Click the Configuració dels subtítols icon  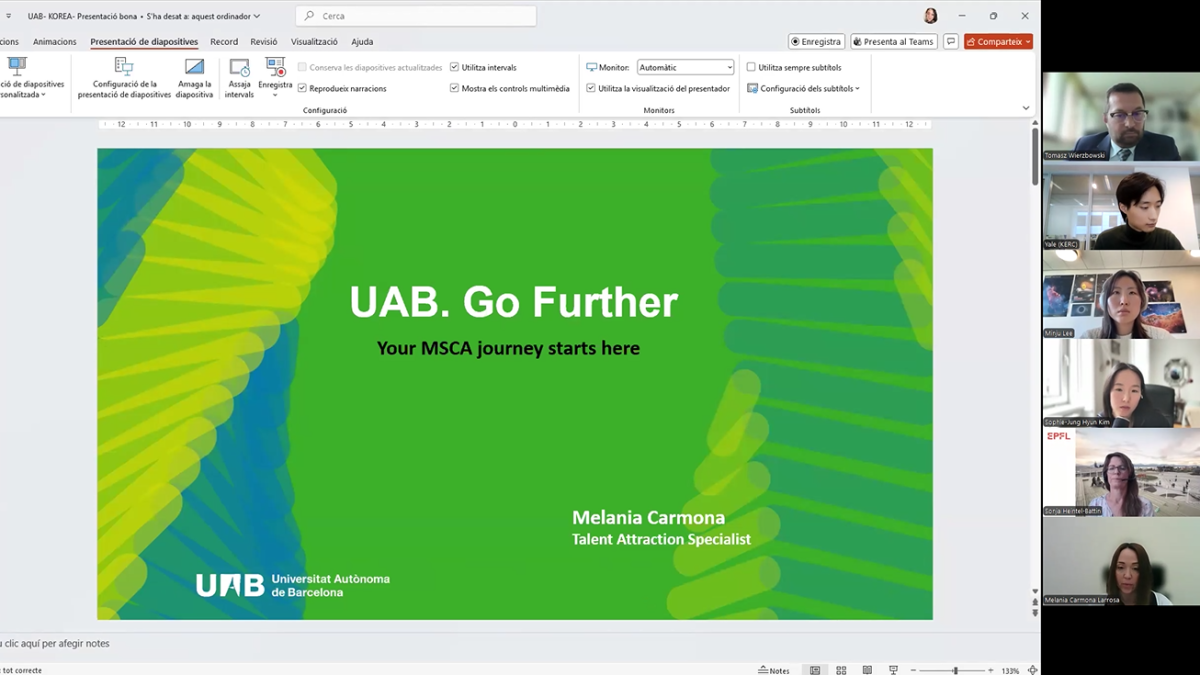(752, 88)
